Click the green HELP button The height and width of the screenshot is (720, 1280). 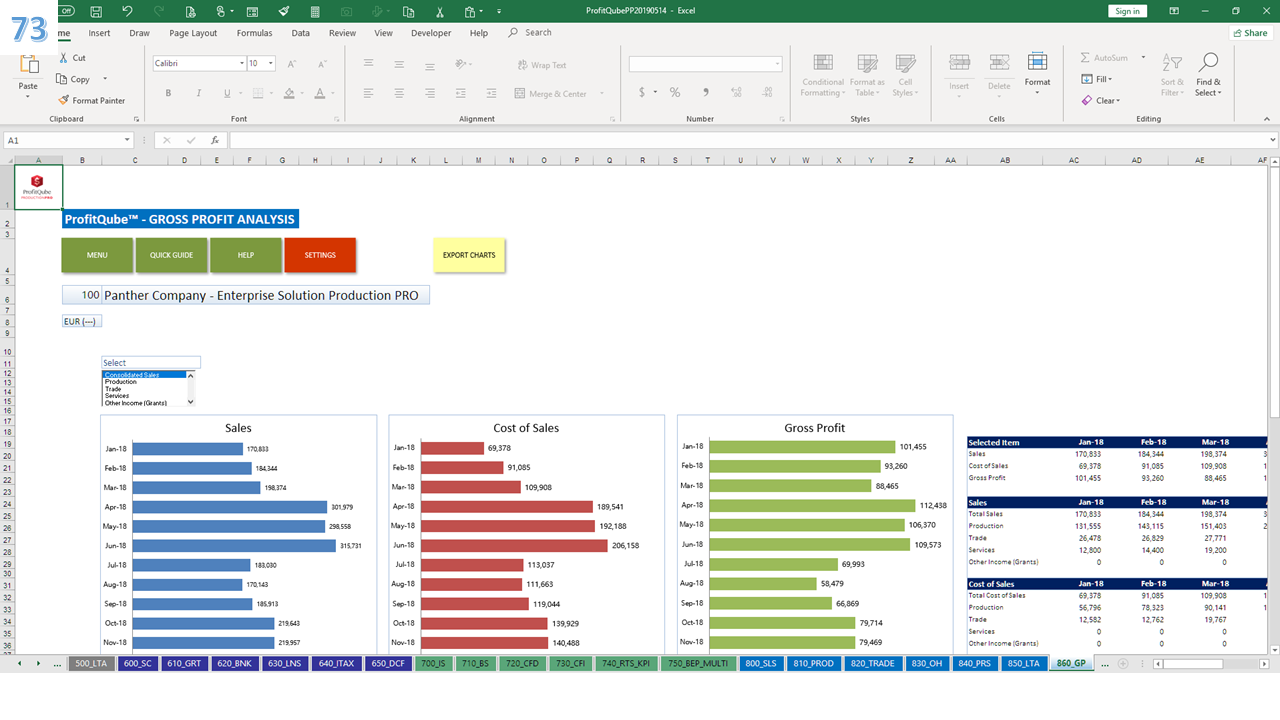pyautogui.click(x=246, y=255)
